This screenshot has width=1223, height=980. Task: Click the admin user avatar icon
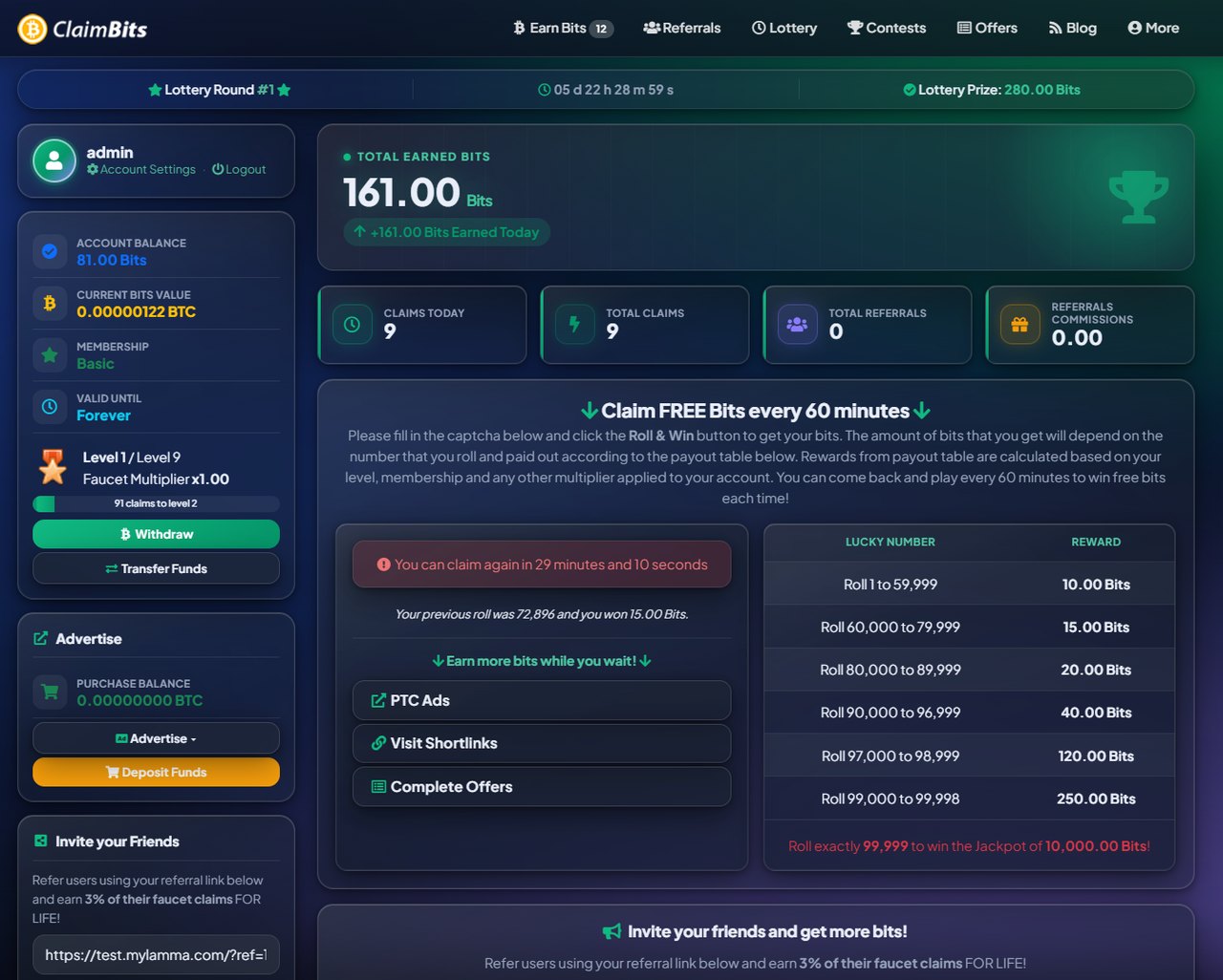click(54, 160)
